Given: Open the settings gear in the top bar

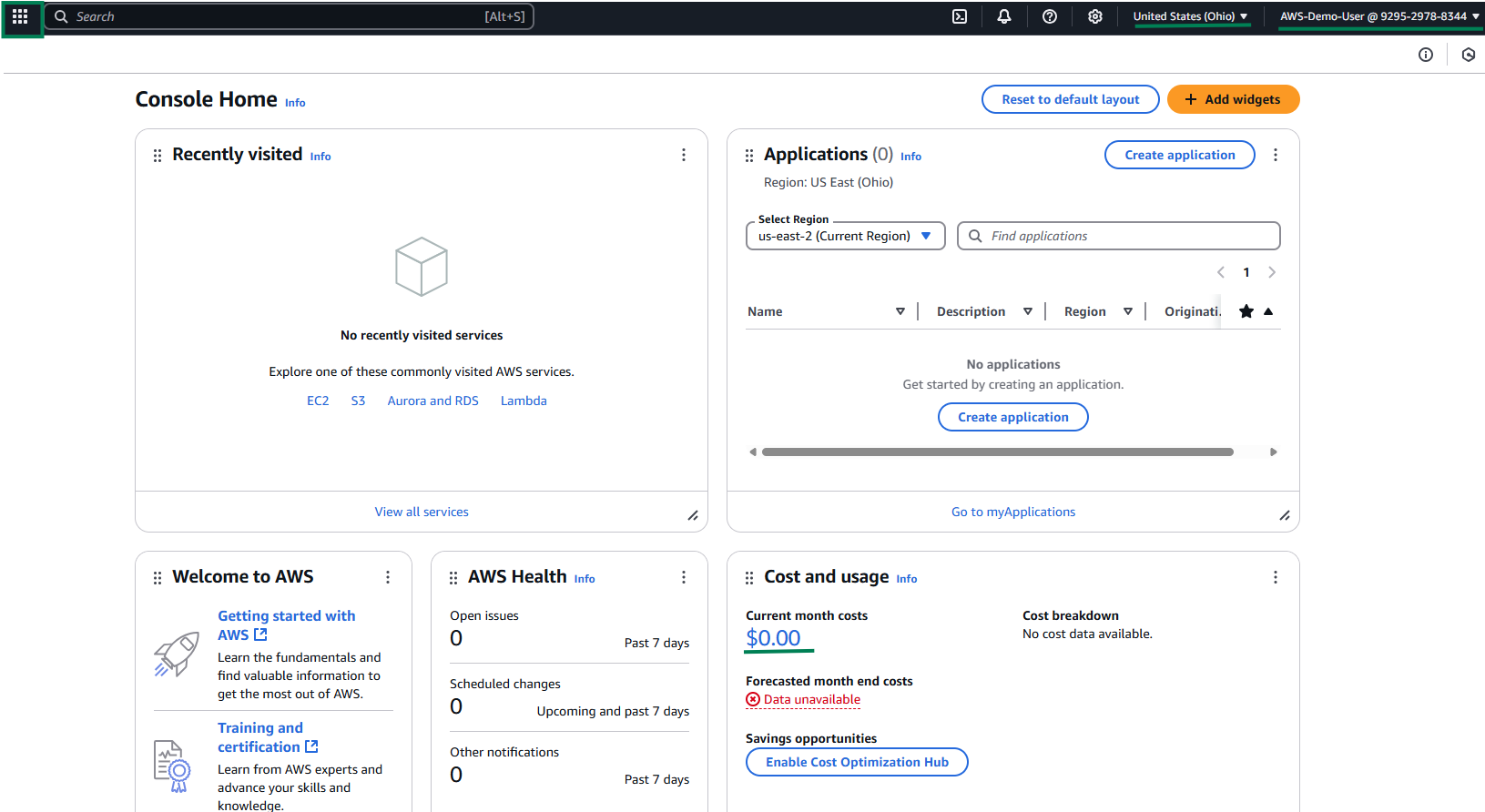Looking at the screenshot, I should 1095,16.
